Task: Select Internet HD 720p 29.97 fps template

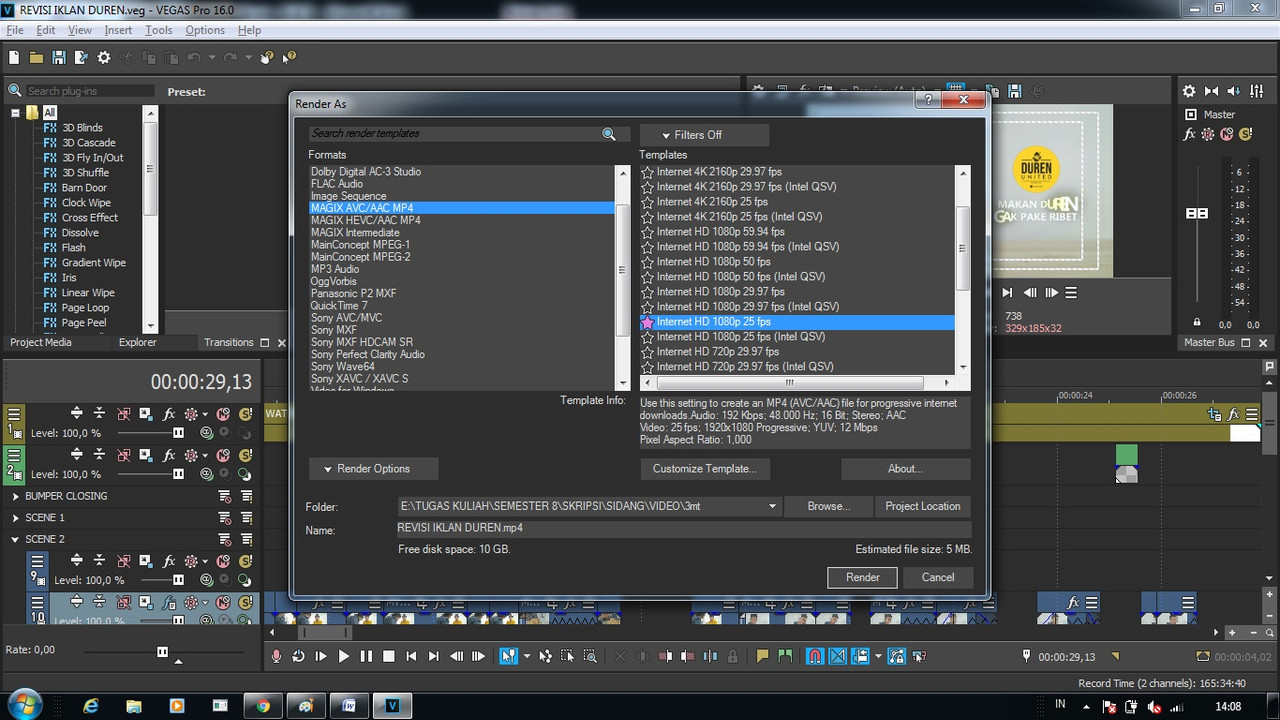Action: point(718,352)
